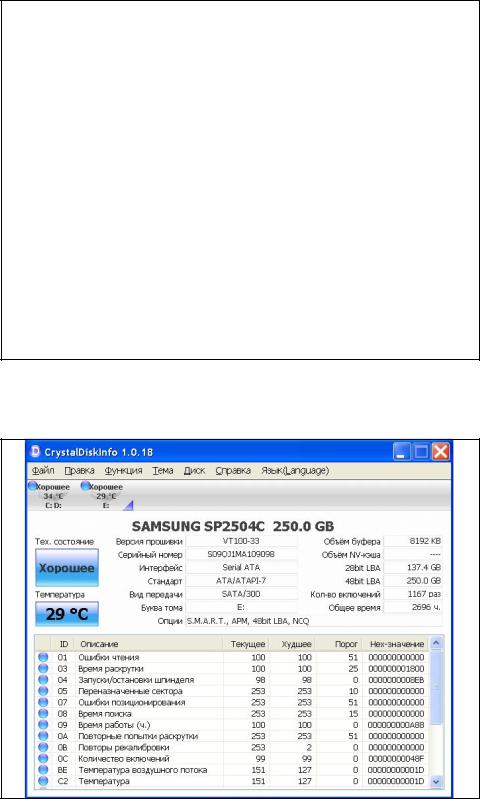This screenshot has width=480, height=799.
Task: Click the status orb for Время поиска row
Action: coord(43,714)
